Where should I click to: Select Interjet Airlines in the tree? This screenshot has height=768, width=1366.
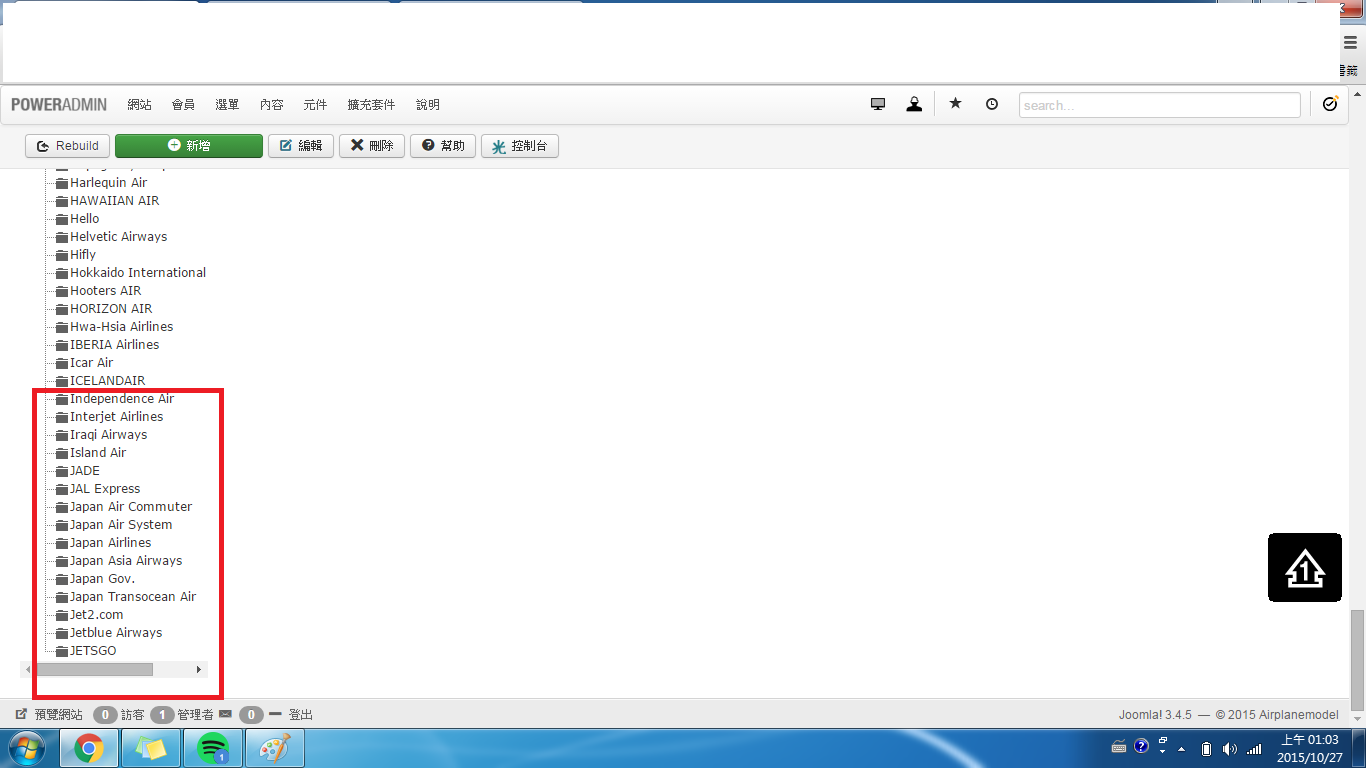pos(117,417)
